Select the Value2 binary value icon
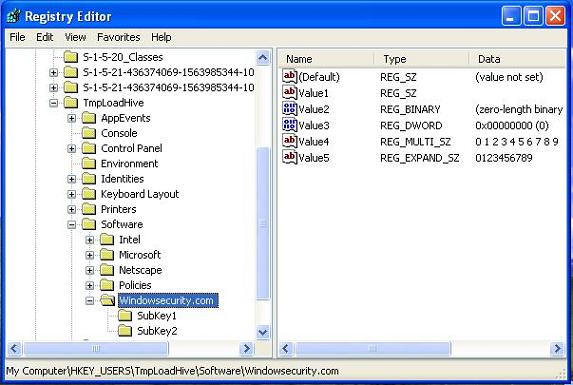Image resolution: width=573 pixels, height=385 pixels. (x=289, y=108)
